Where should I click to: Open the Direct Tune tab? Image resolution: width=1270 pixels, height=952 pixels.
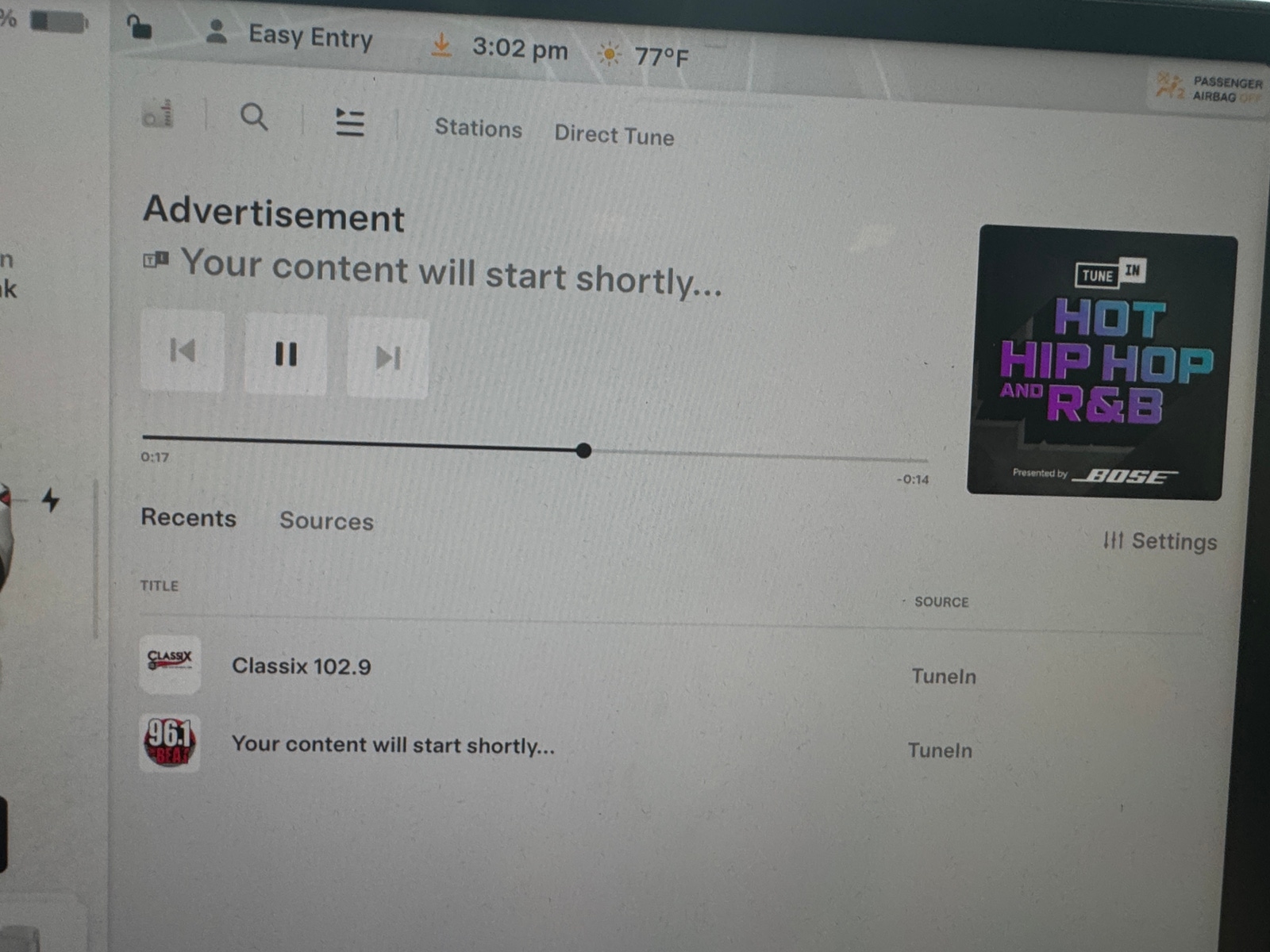pos(614,135)
